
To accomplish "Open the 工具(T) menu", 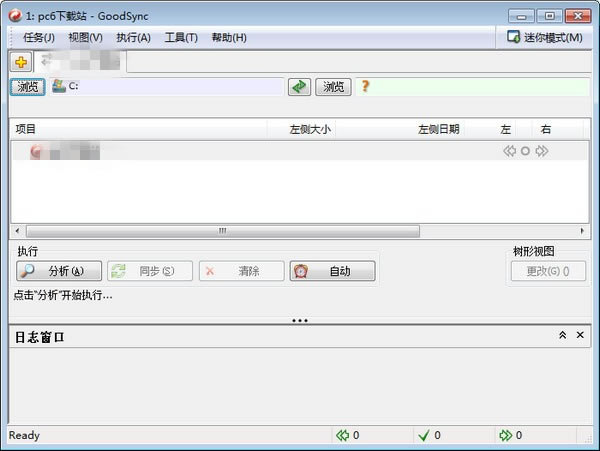I will [x=181, y=37].
